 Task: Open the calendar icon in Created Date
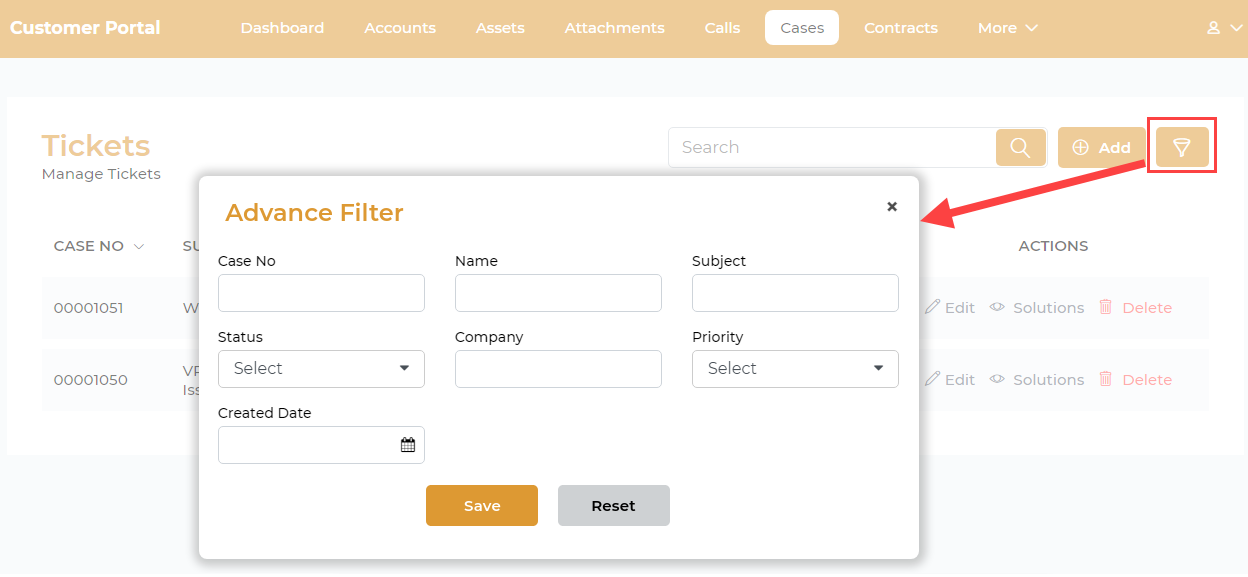coord(408,445)
